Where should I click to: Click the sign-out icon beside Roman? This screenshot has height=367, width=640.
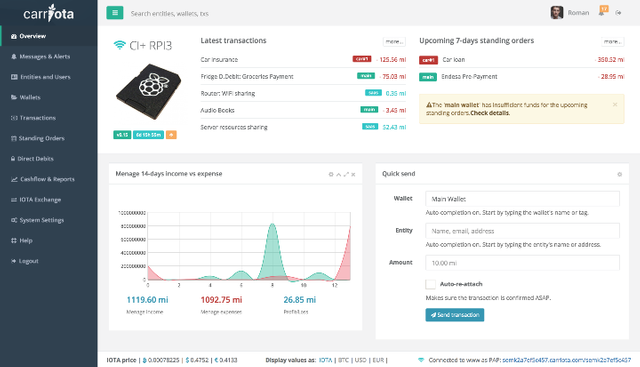(618, 13)
